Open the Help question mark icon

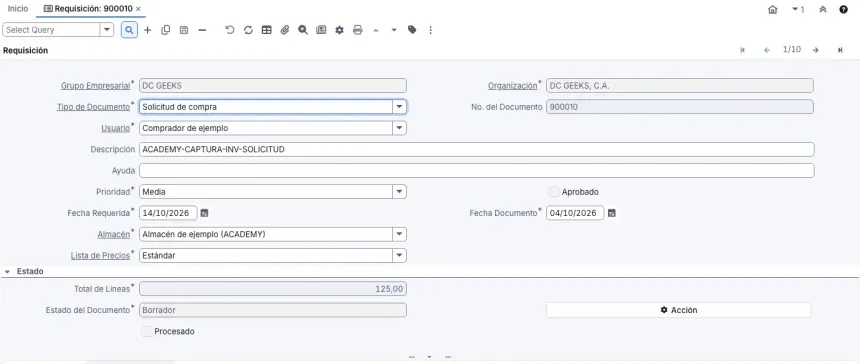844,9
